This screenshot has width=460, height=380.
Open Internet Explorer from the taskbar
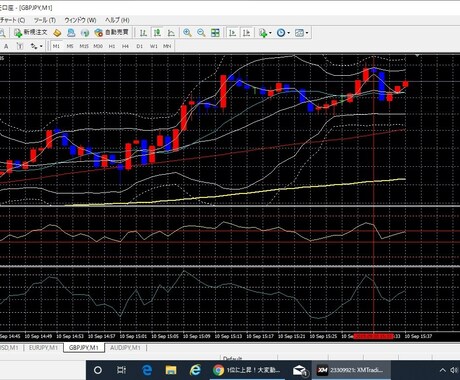coord(195,370)
